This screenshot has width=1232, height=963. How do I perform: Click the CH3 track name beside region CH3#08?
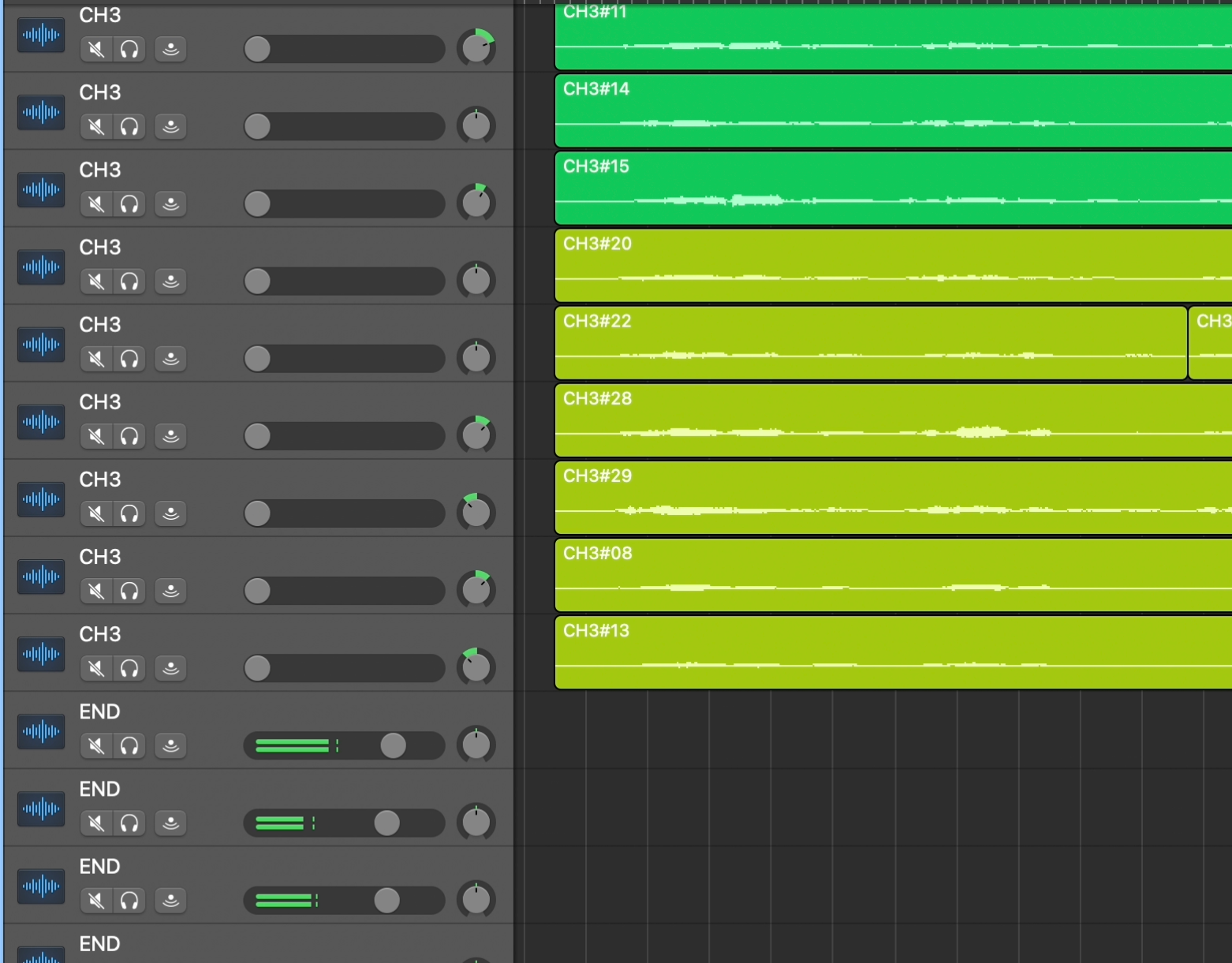[x=100, y=557]
